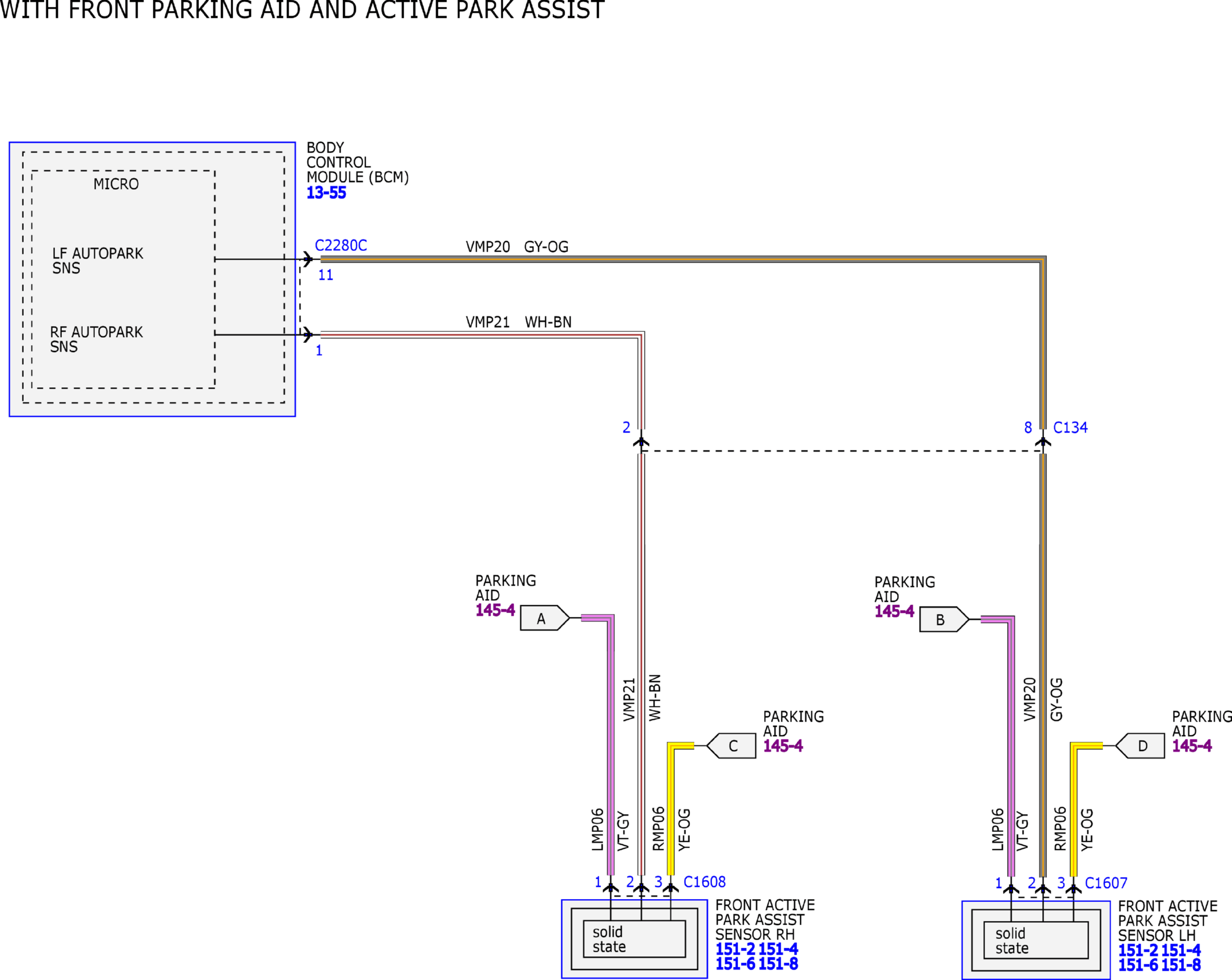
Task: Click the Parking Aid C connector arrow
Action: click(731, 746)
